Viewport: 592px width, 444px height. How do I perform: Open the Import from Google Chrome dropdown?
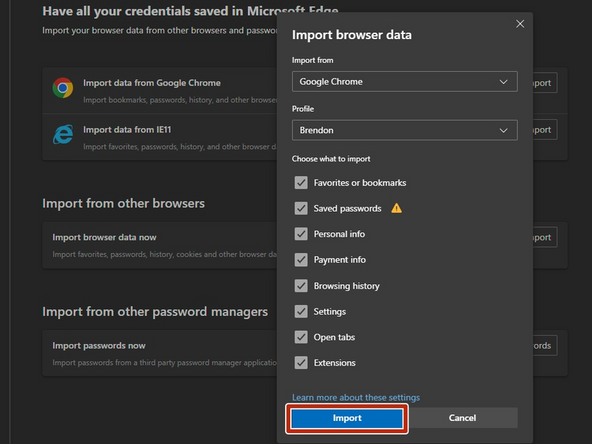[x=404, y=82]
